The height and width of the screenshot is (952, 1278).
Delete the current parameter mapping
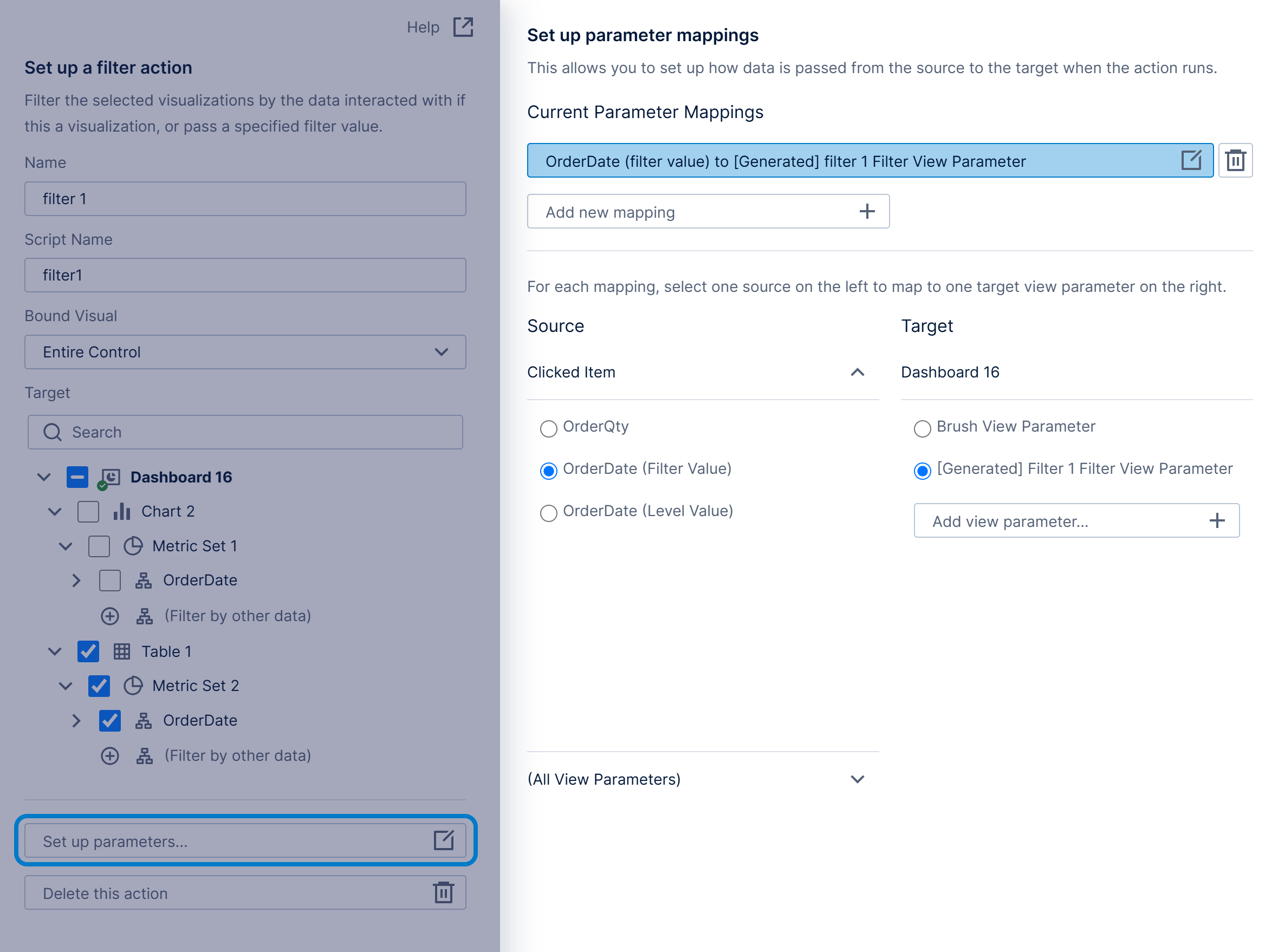tap(1235, 160)
